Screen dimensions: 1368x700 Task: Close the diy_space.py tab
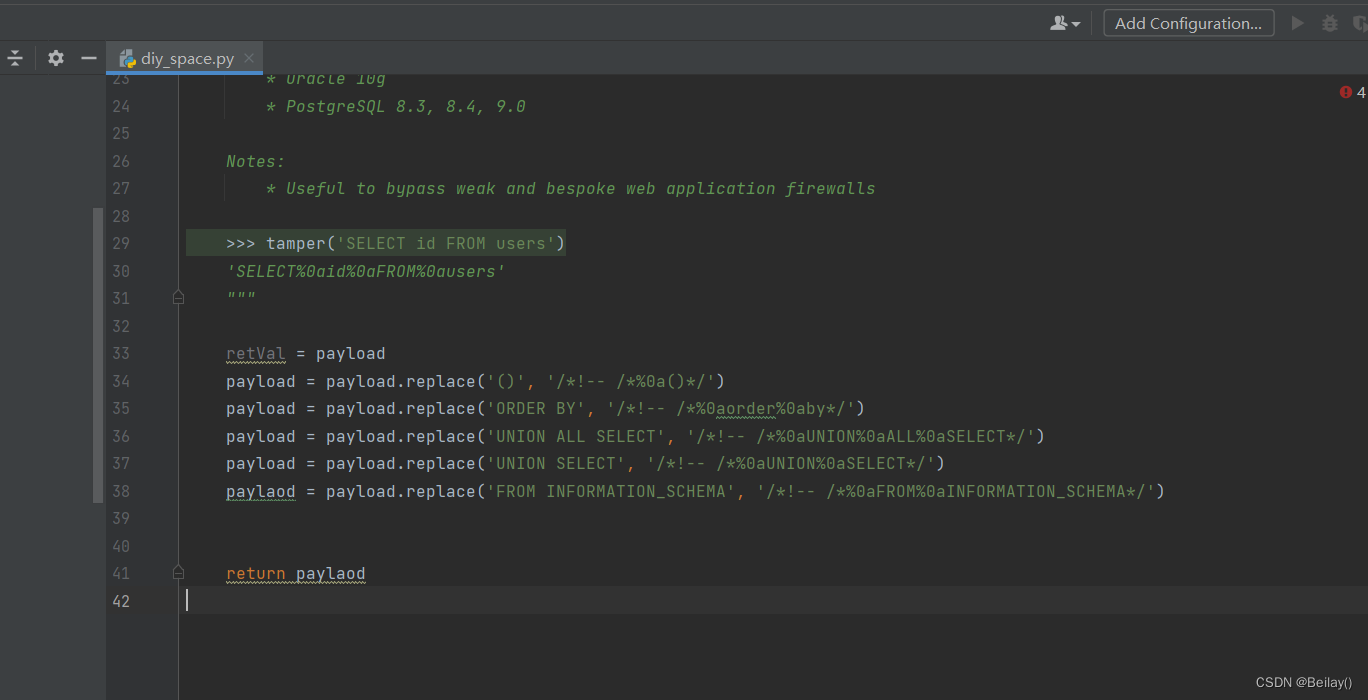click(249, 58)
